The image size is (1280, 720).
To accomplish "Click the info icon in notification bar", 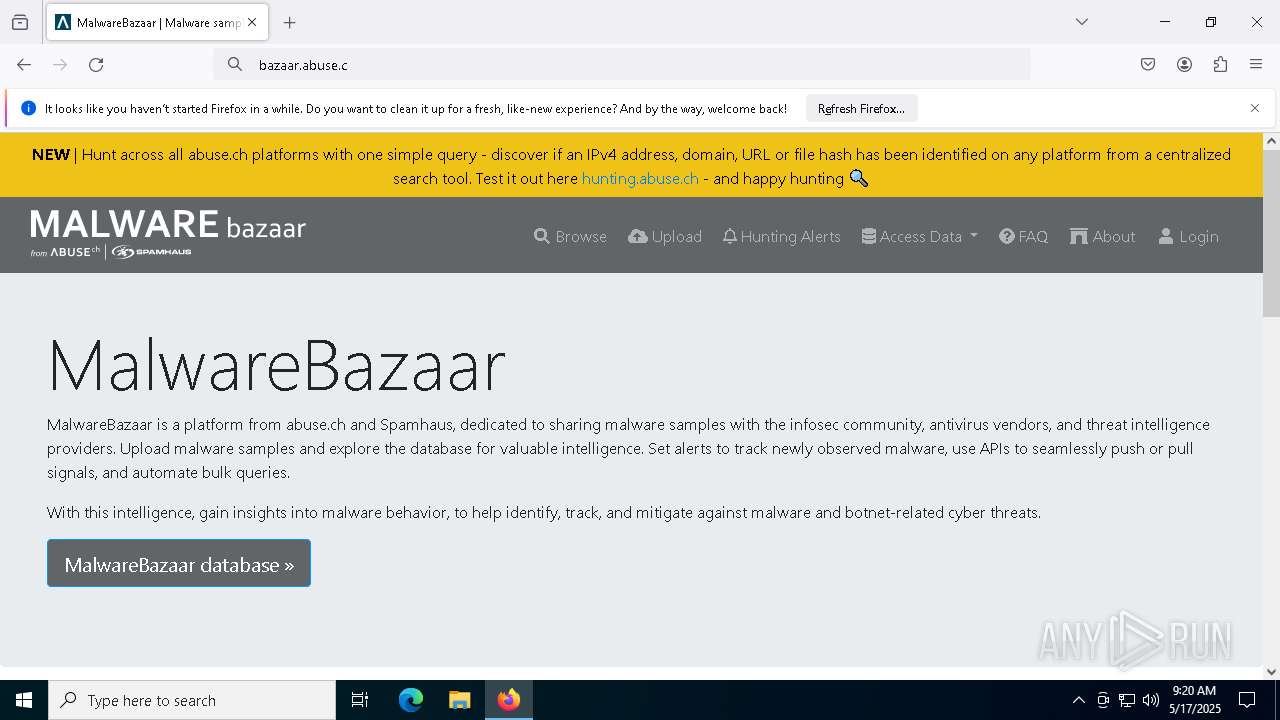I will pos(28,108).
